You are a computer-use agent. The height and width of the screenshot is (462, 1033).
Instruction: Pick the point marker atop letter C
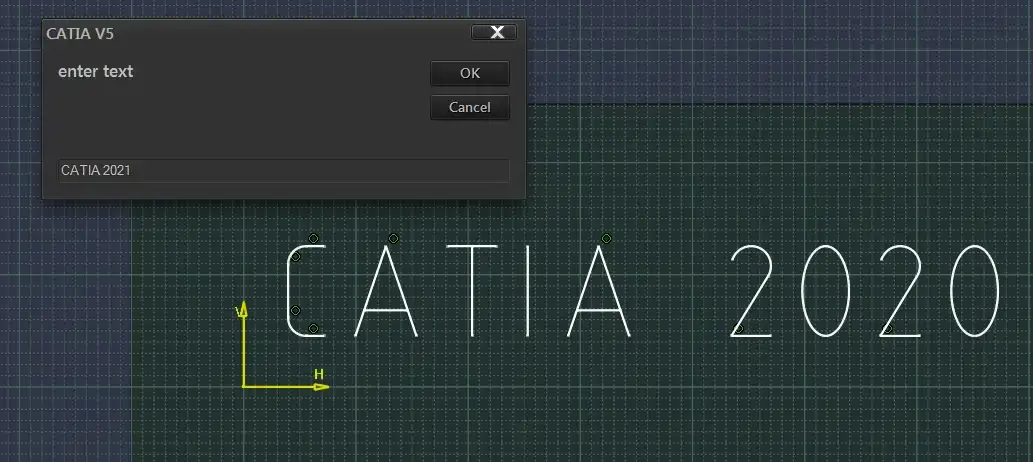pyautogui.click(x=313, y=238)
